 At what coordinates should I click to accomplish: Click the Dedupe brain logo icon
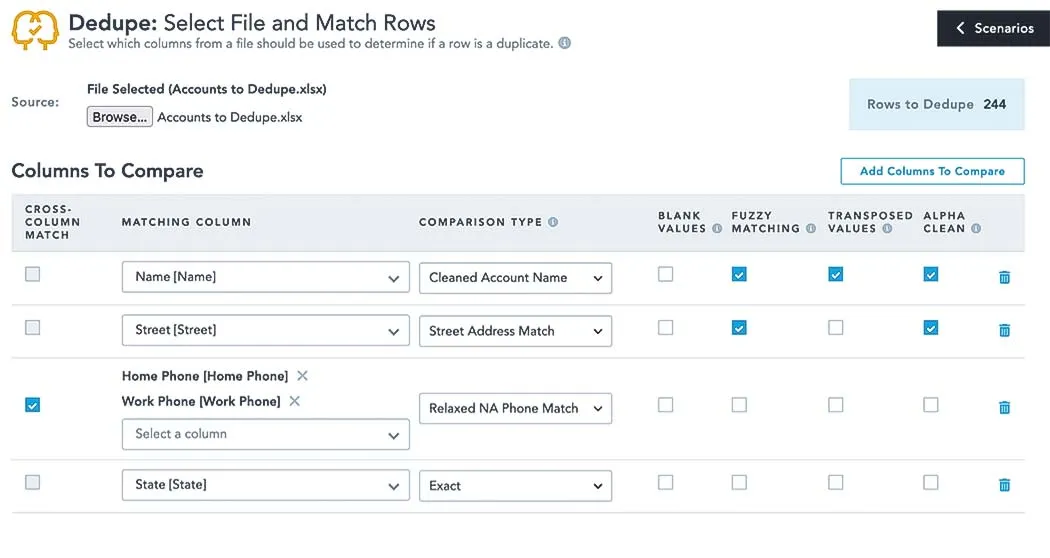[x=35, y=30]
